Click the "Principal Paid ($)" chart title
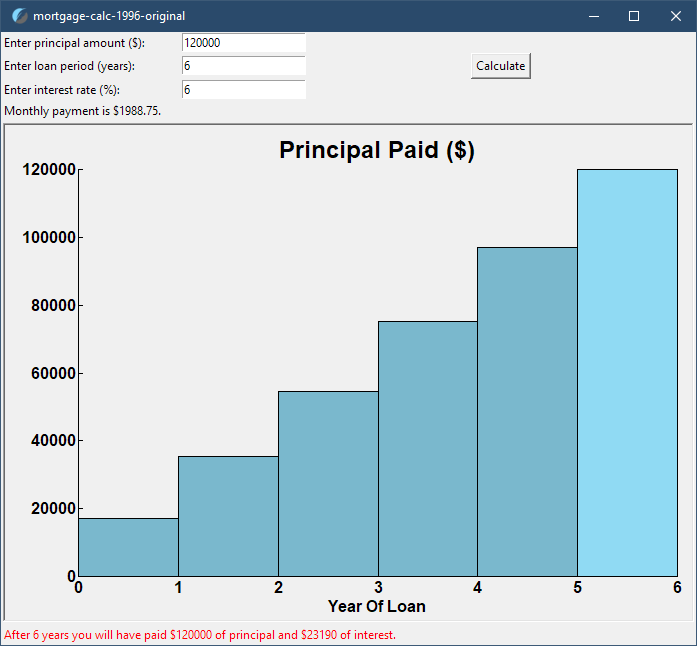The image size is (697, 646). tap(377, 150)
